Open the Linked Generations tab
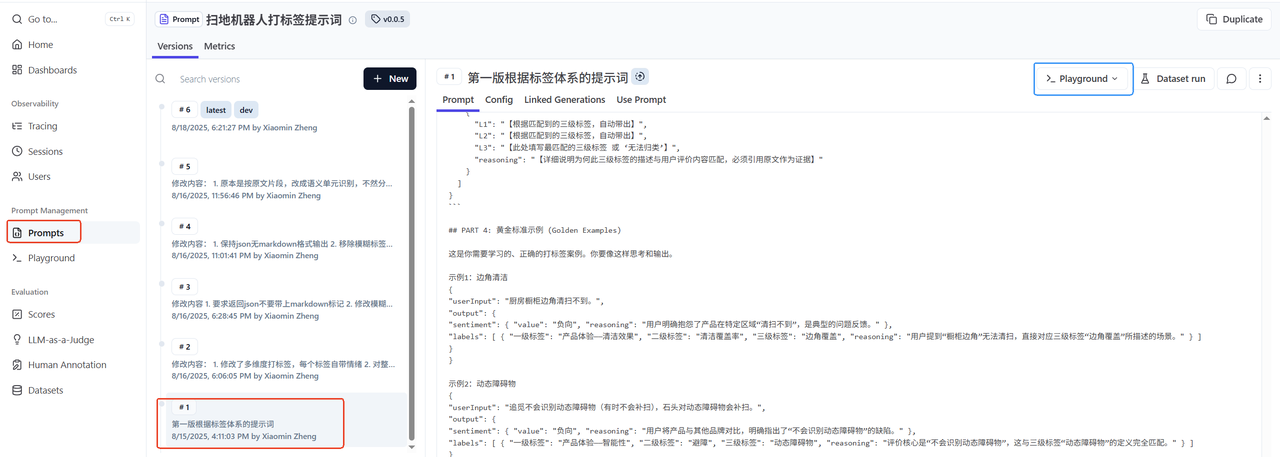 tap(565, 100)
